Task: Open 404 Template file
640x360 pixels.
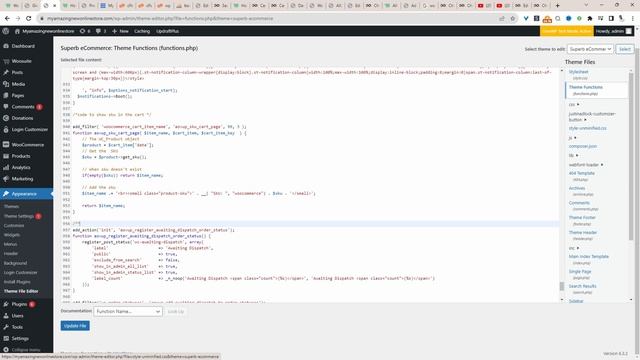Action: pyautogui.click(x=582, y=173)
